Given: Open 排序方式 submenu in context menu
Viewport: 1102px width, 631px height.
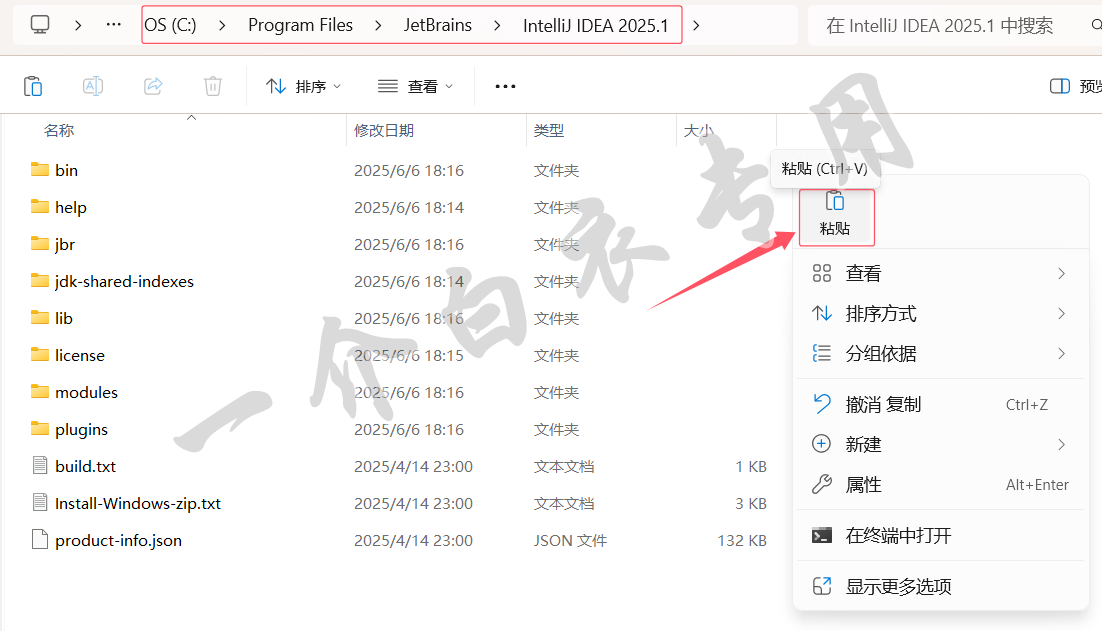Looking at the screenshot, I should [940, 313].
